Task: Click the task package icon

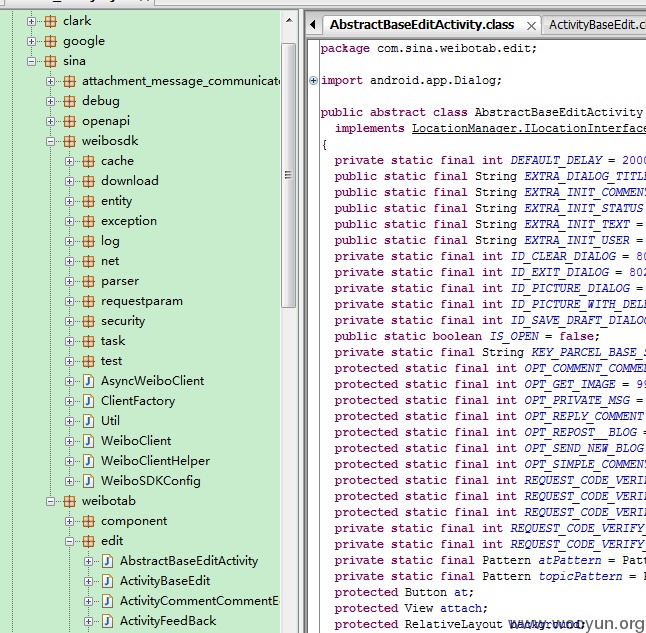Action: pos(88,341)
